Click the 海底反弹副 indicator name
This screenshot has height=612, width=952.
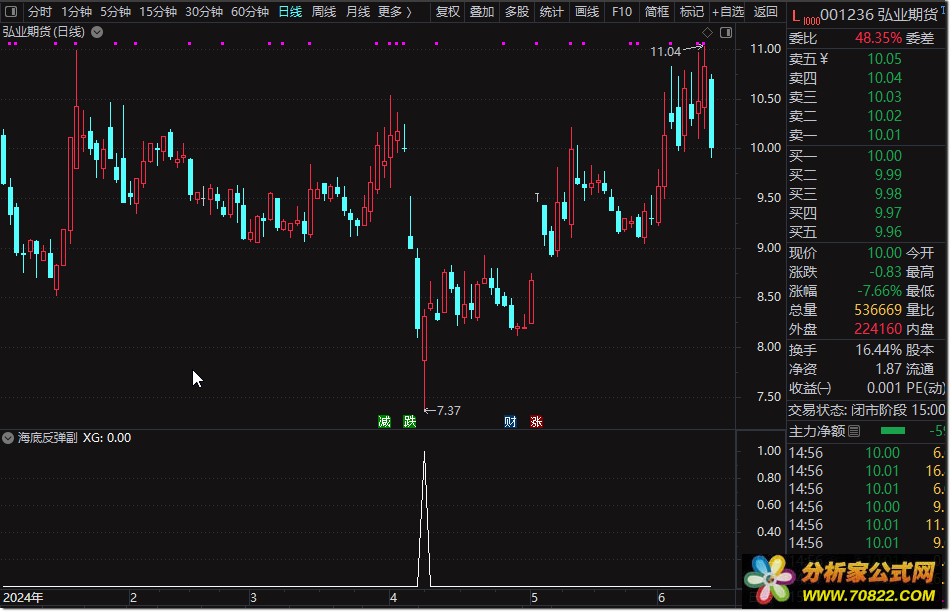click(47, 438)
